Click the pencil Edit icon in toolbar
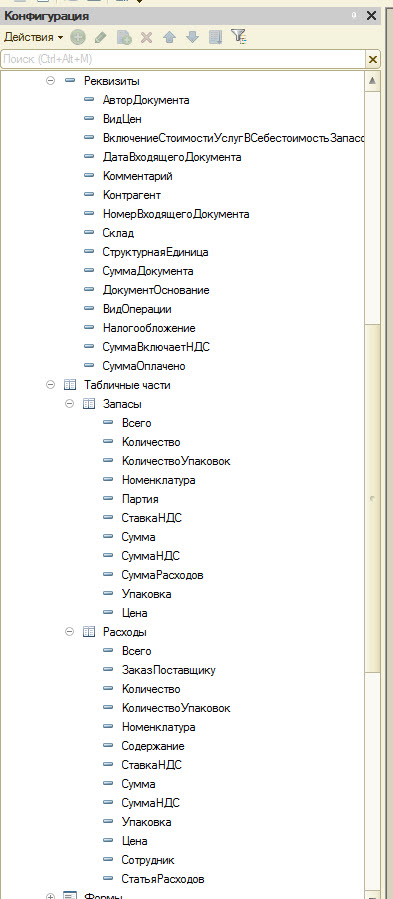Image resolution: width=393 pixels, height=899 pixels. point(100,37)
